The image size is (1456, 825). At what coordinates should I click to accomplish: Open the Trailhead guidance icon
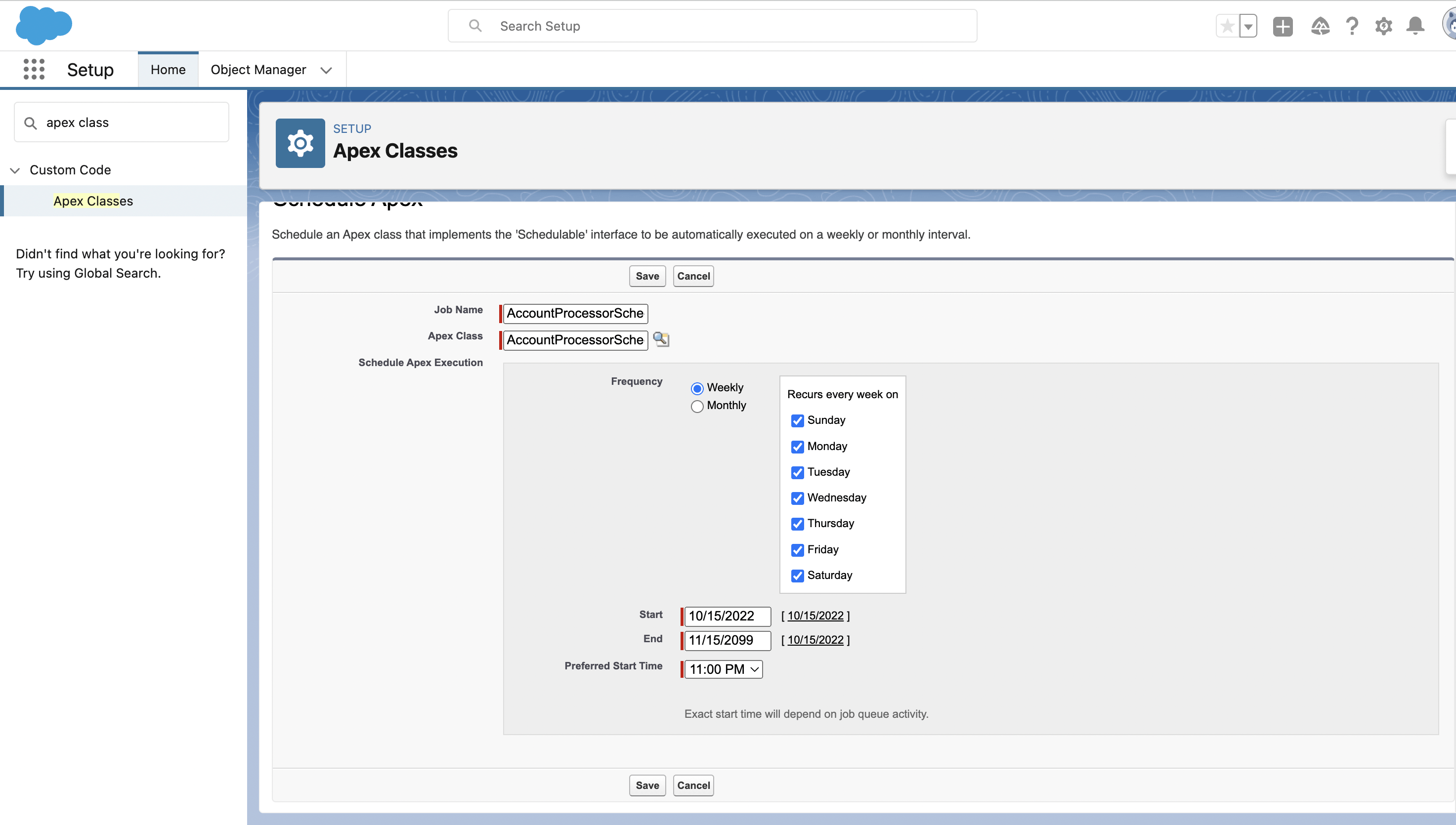1320,26
